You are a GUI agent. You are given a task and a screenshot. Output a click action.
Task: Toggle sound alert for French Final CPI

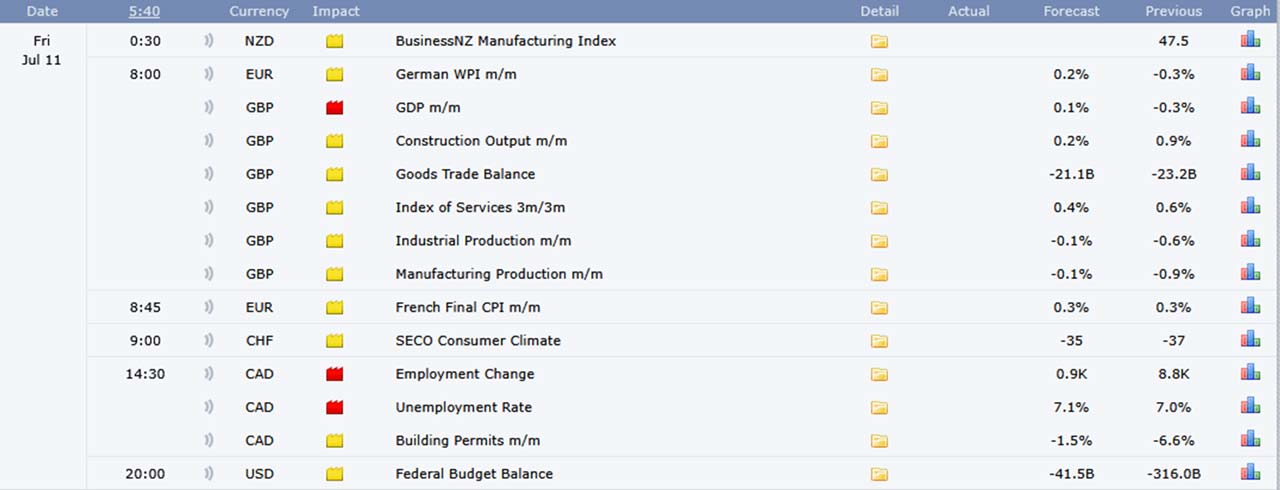click(x=209, y=307)
